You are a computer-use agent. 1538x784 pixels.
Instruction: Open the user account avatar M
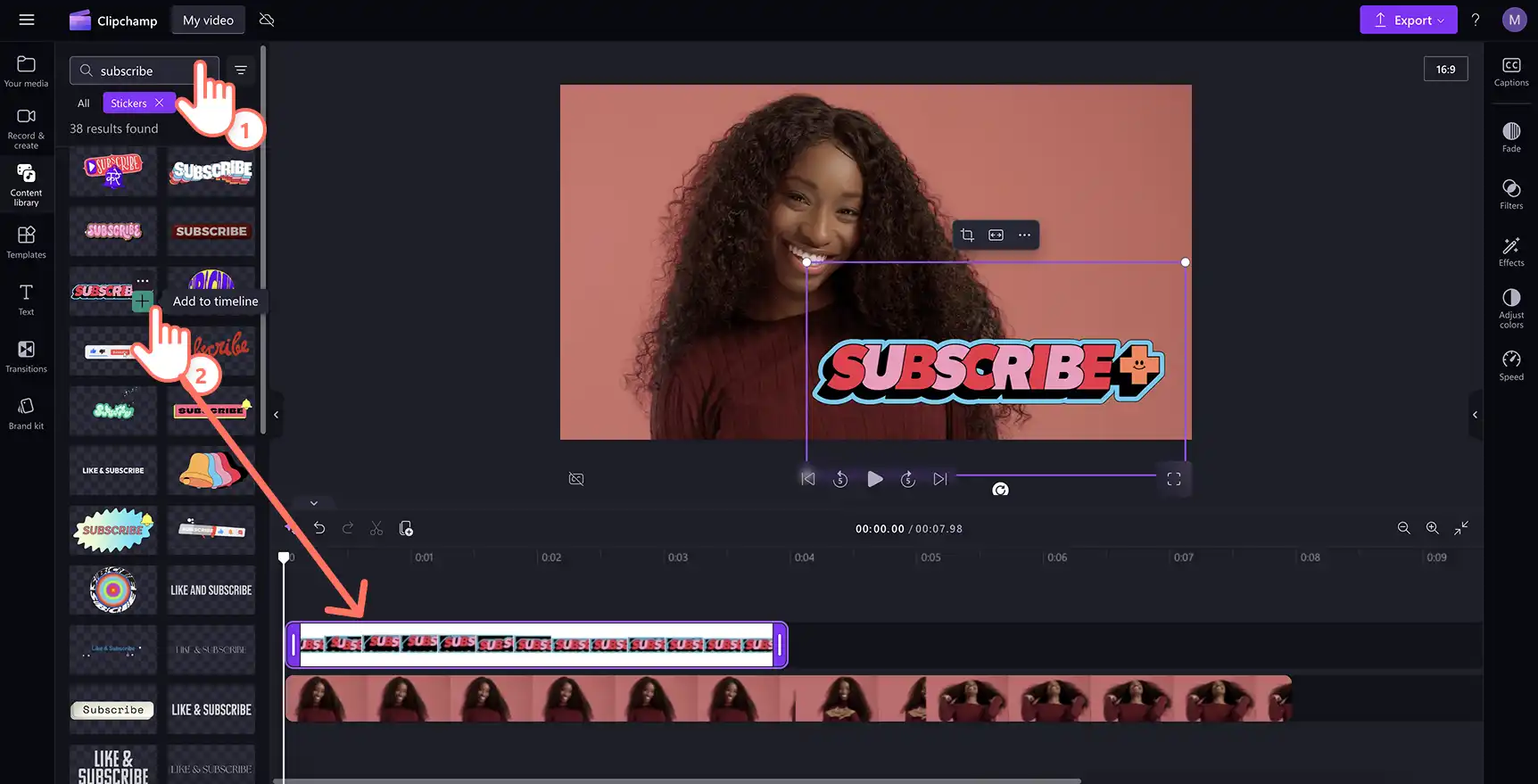click(1514, 20)
